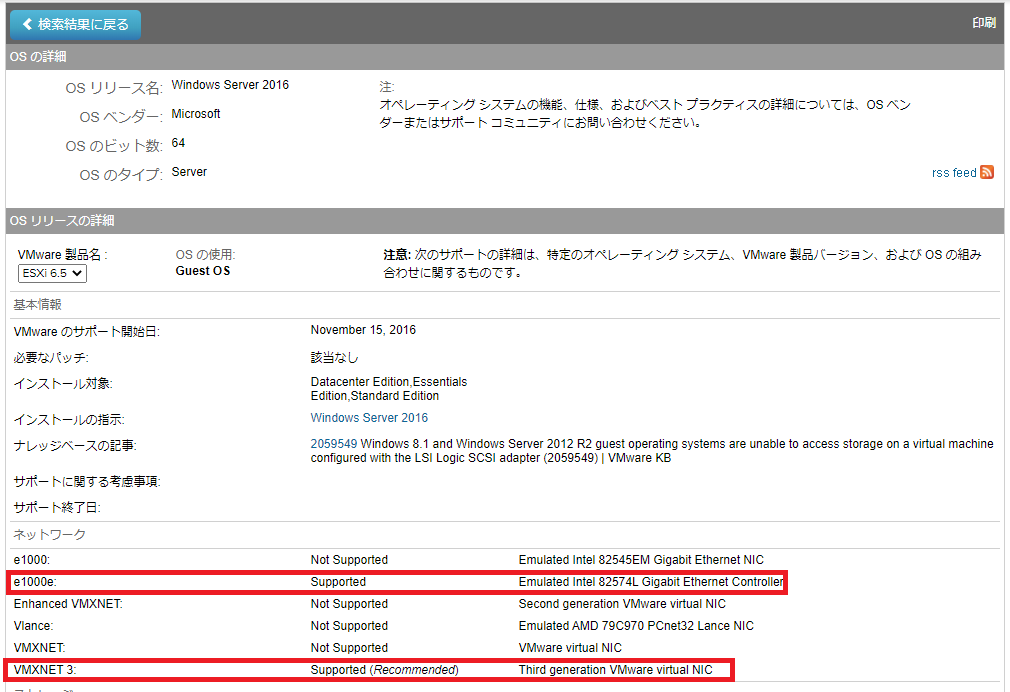Click the orange RSS feed icon
Viewport: 1010px width, 692px height.
point(987,172)
